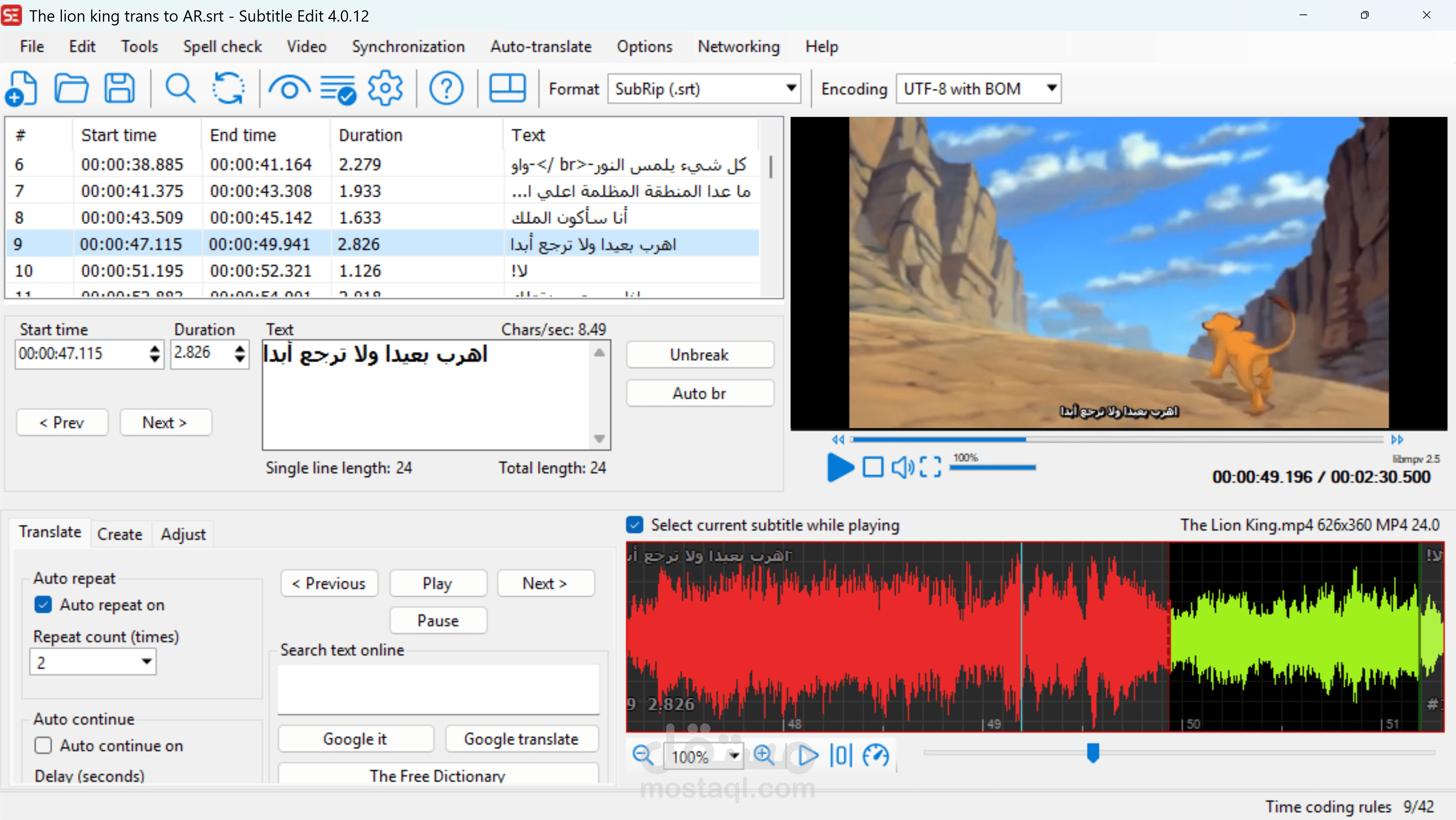
Task: Save the subtitle with floppy disk icon
Action: (x=119, y=89)
